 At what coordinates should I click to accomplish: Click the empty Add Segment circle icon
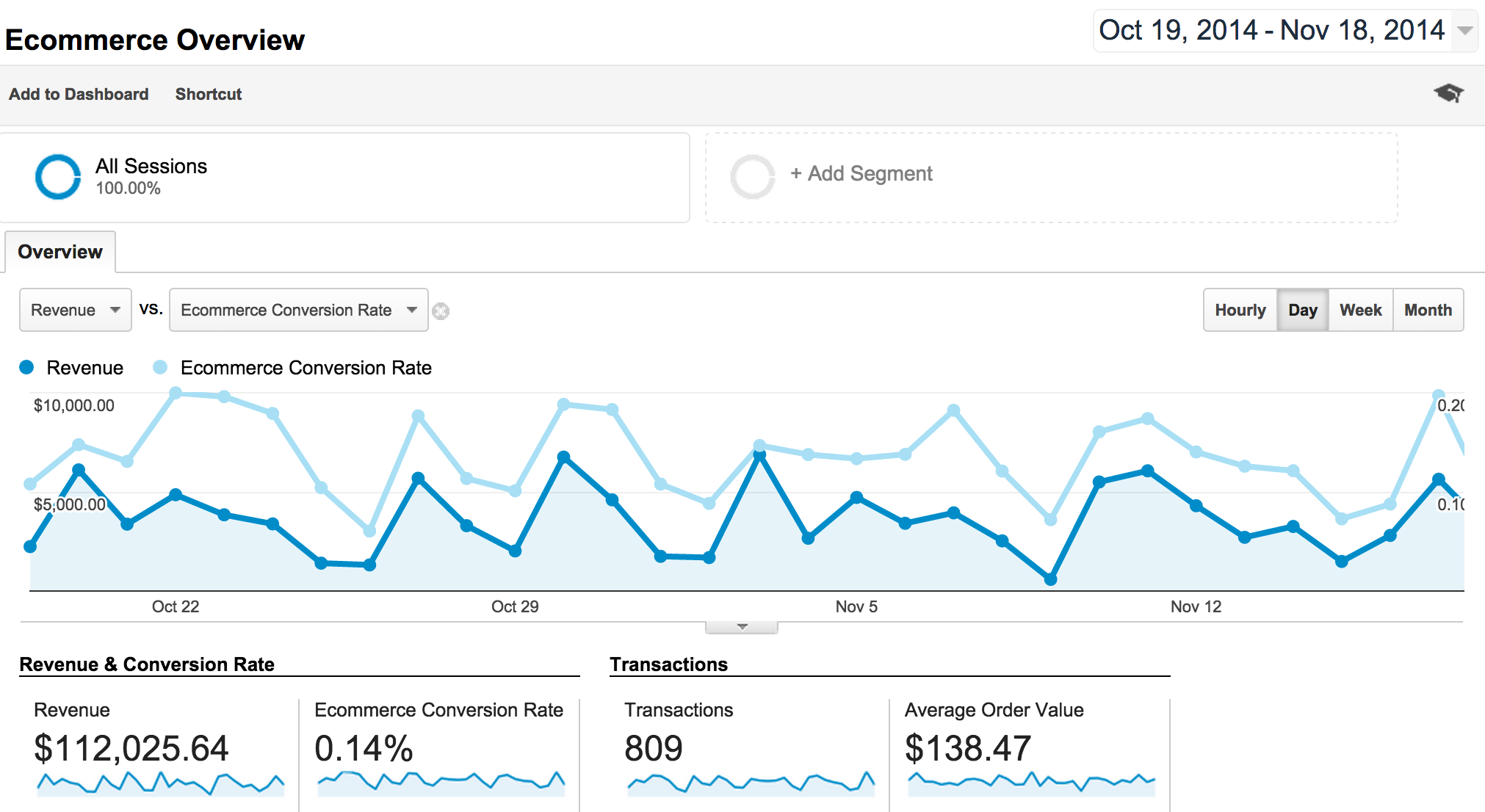753,177
